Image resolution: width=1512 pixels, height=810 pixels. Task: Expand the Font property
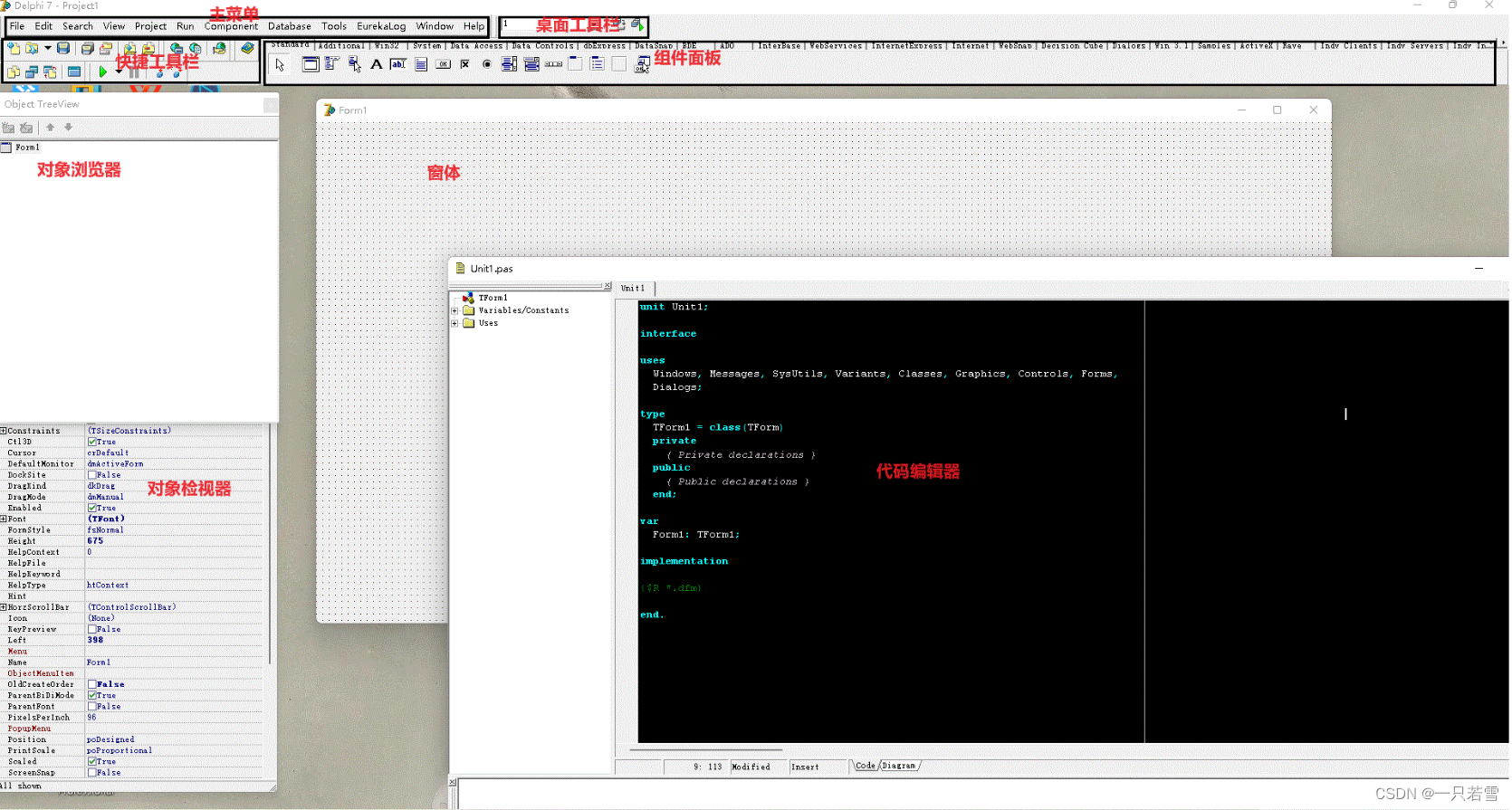4,519
